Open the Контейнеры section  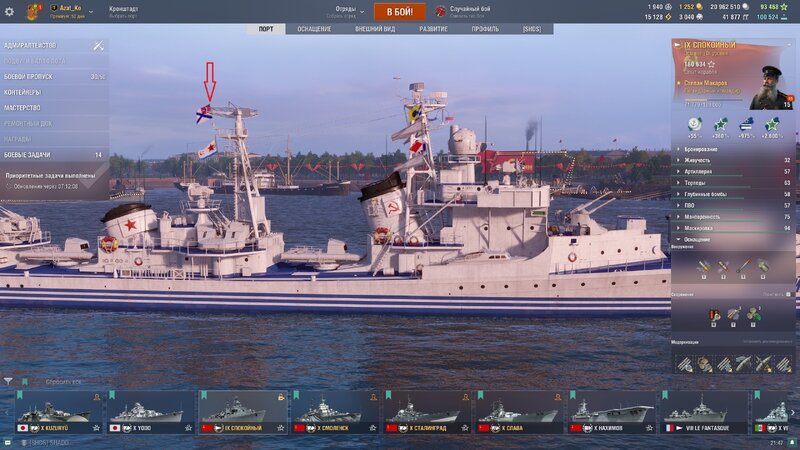54,92
